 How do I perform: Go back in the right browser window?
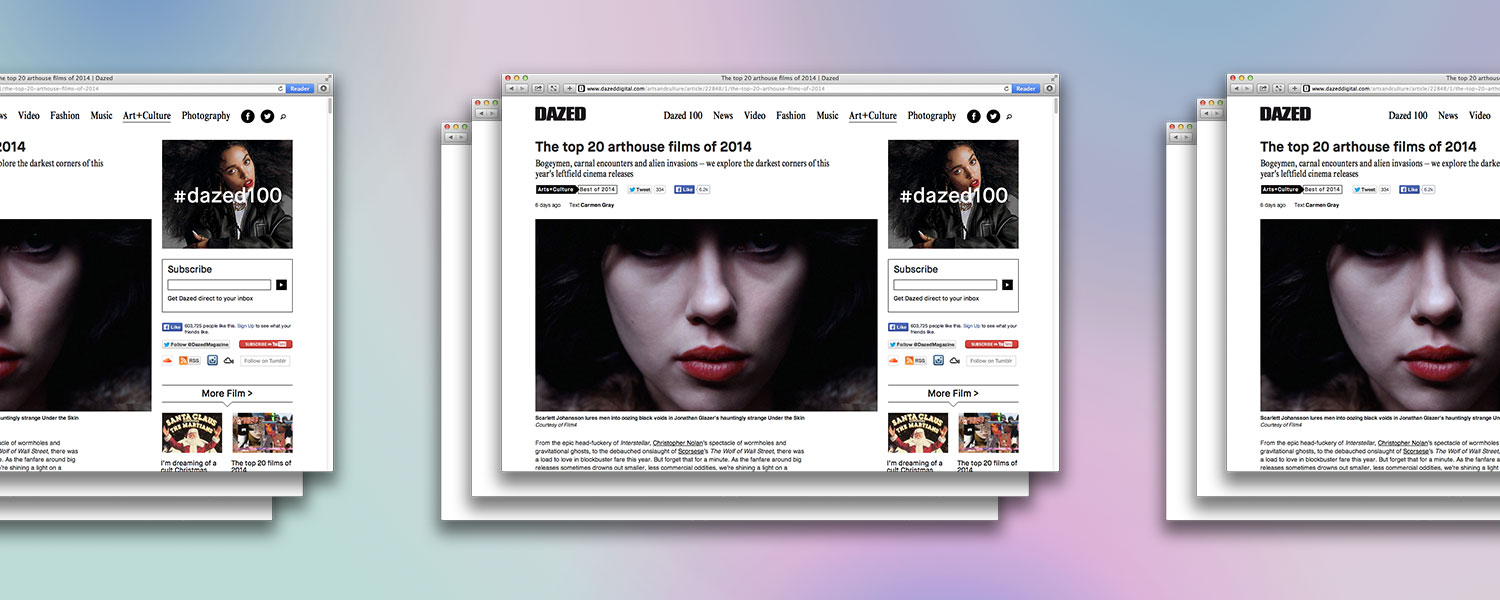(x=1235, y=89)
